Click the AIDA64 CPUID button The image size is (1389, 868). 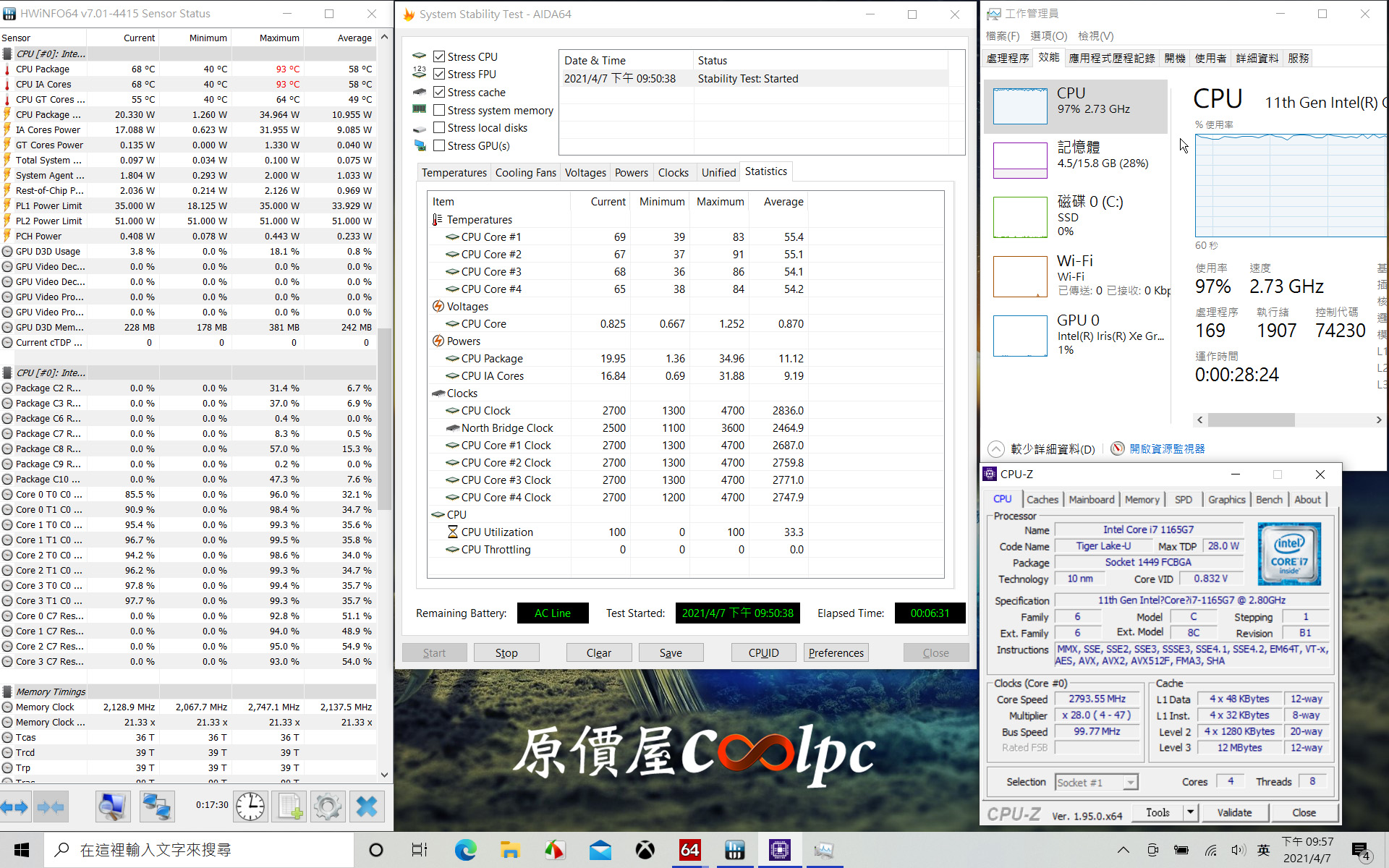pyautogui.click(x=764, y=652)
